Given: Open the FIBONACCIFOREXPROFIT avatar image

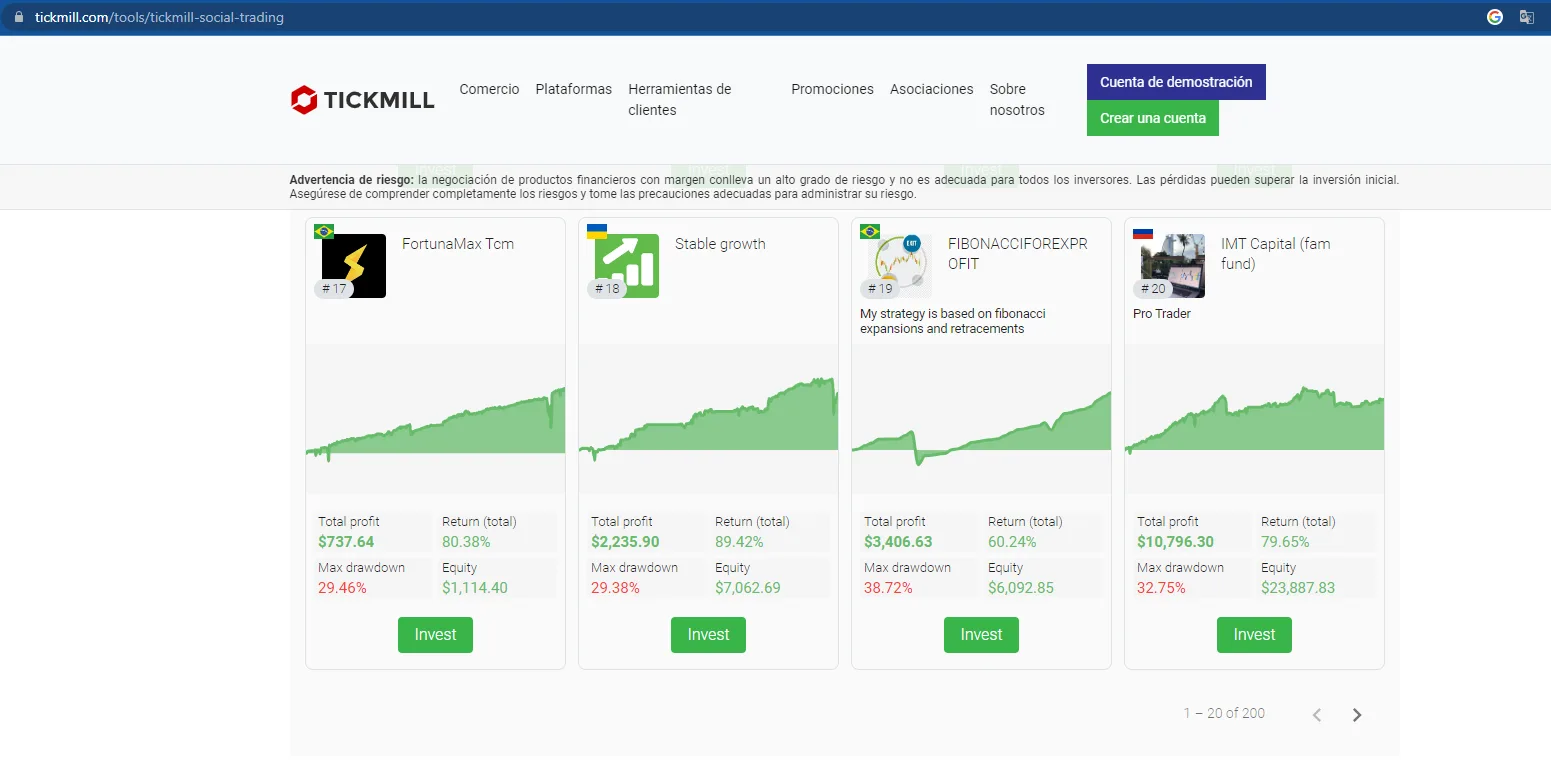Looking at the screenshot, I should click(900, 266).
